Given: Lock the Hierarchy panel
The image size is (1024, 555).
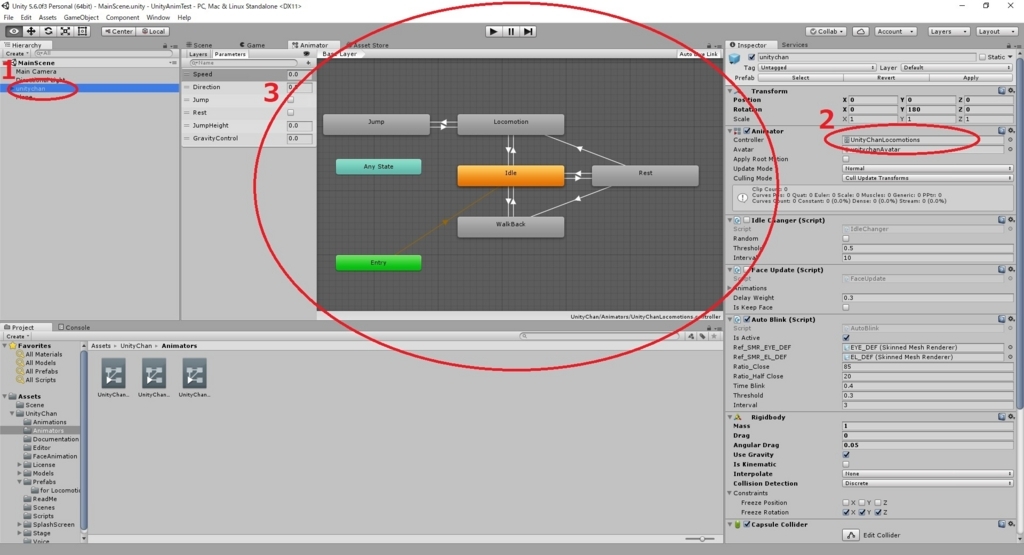Looking at the screenshot, I should click(x=165, y=46).
